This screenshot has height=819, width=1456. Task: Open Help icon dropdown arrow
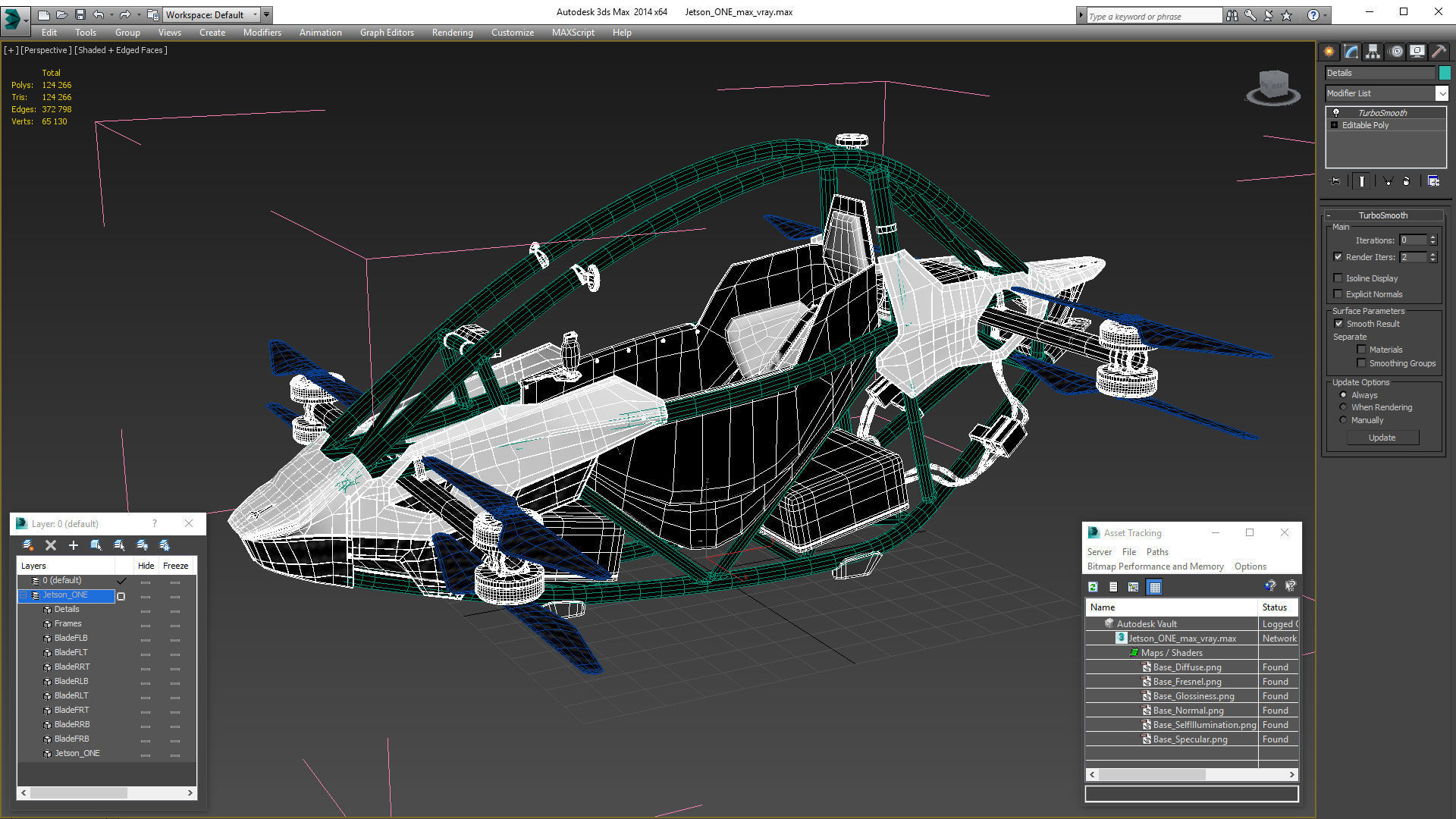[x=1325, y=15]
